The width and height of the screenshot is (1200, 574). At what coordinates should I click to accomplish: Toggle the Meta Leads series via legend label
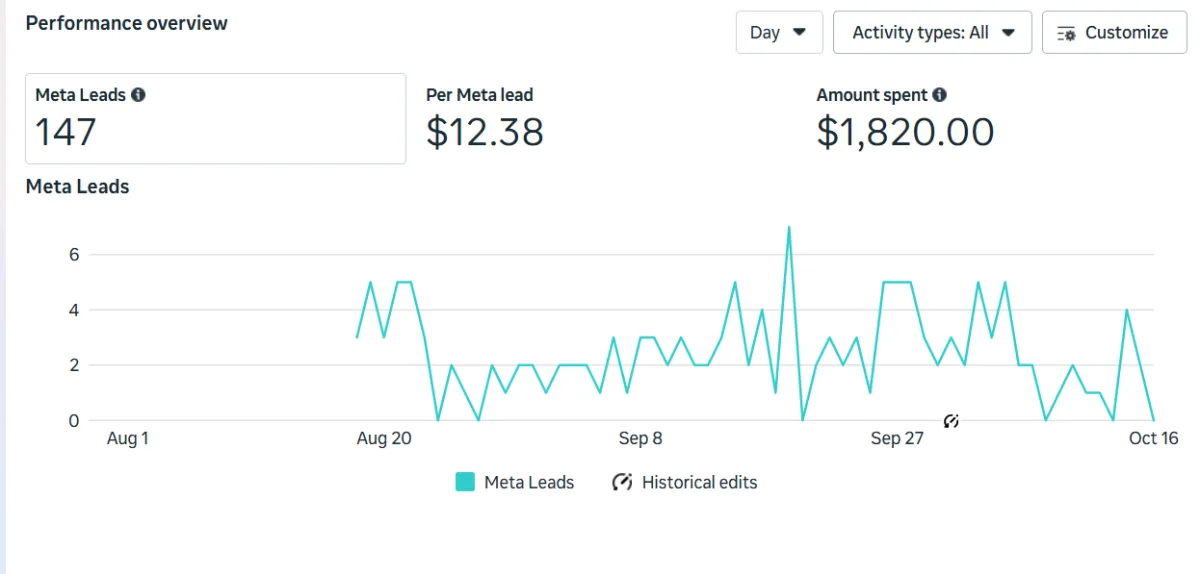click(x=529, y=482)
